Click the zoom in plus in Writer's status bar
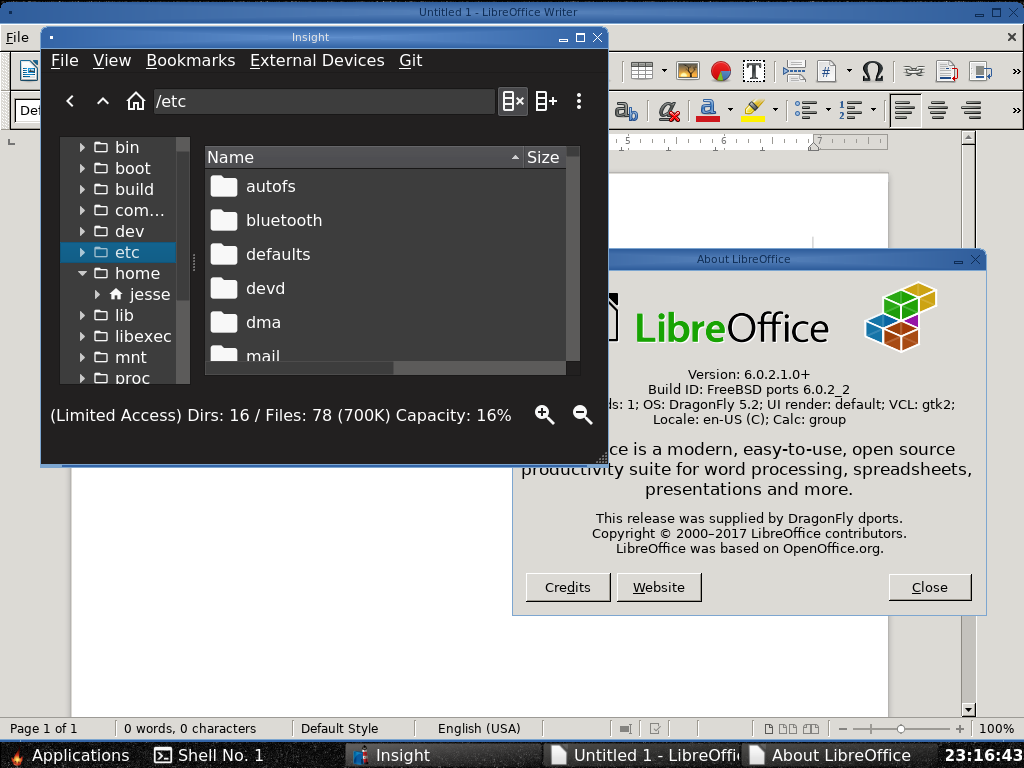Image resolution: width=1024 pixels, height=768 pixels. click(959, 729)
